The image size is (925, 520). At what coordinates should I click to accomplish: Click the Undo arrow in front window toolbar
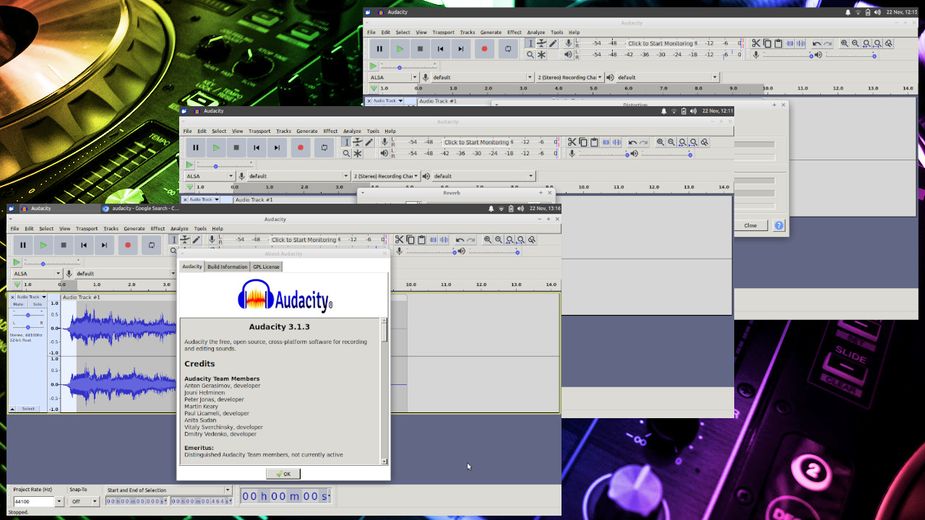pos(459,240)
